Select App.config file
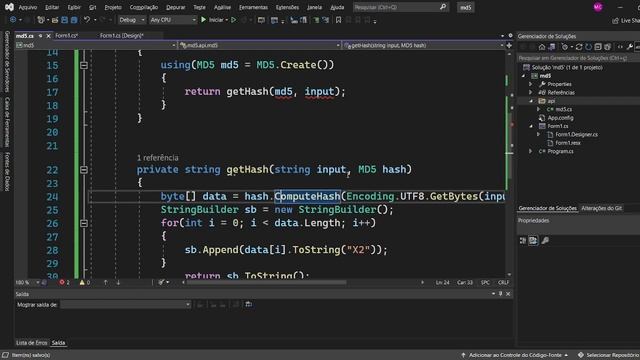The image size is (640, 360). (x=560, y=118)
